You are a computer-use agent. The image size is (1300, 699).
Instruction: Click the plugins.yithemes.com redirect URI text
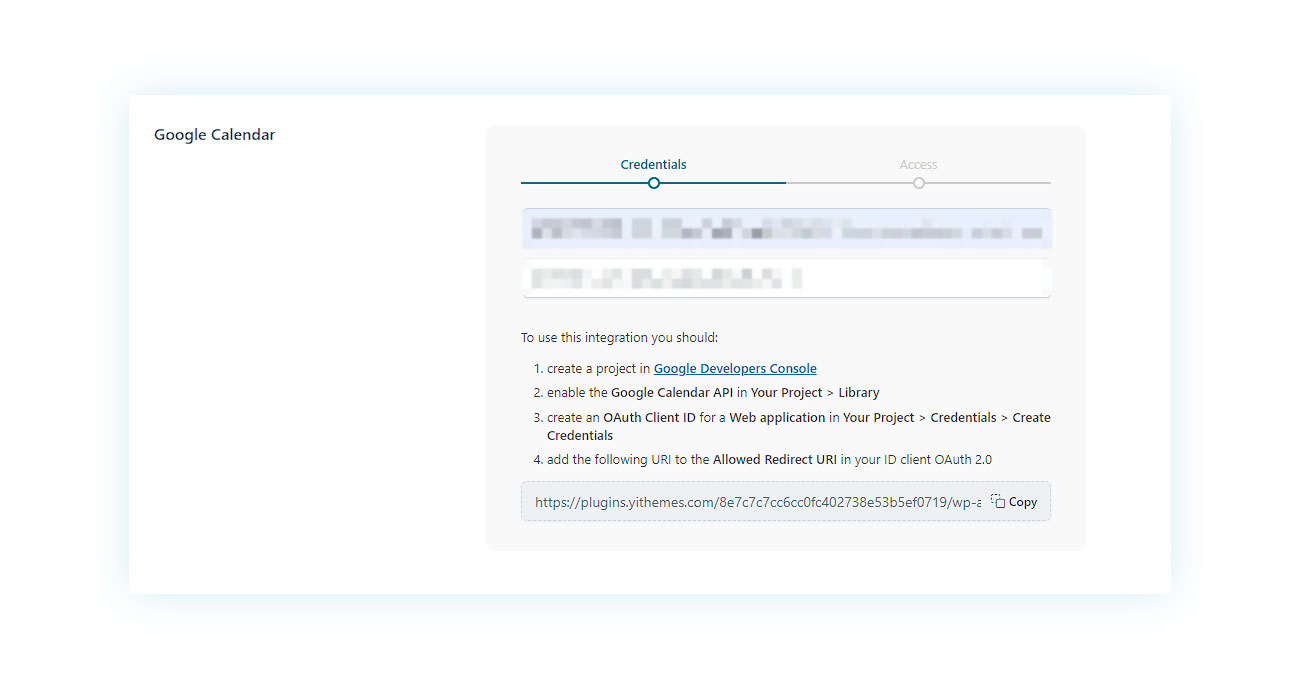pos(758,502)
